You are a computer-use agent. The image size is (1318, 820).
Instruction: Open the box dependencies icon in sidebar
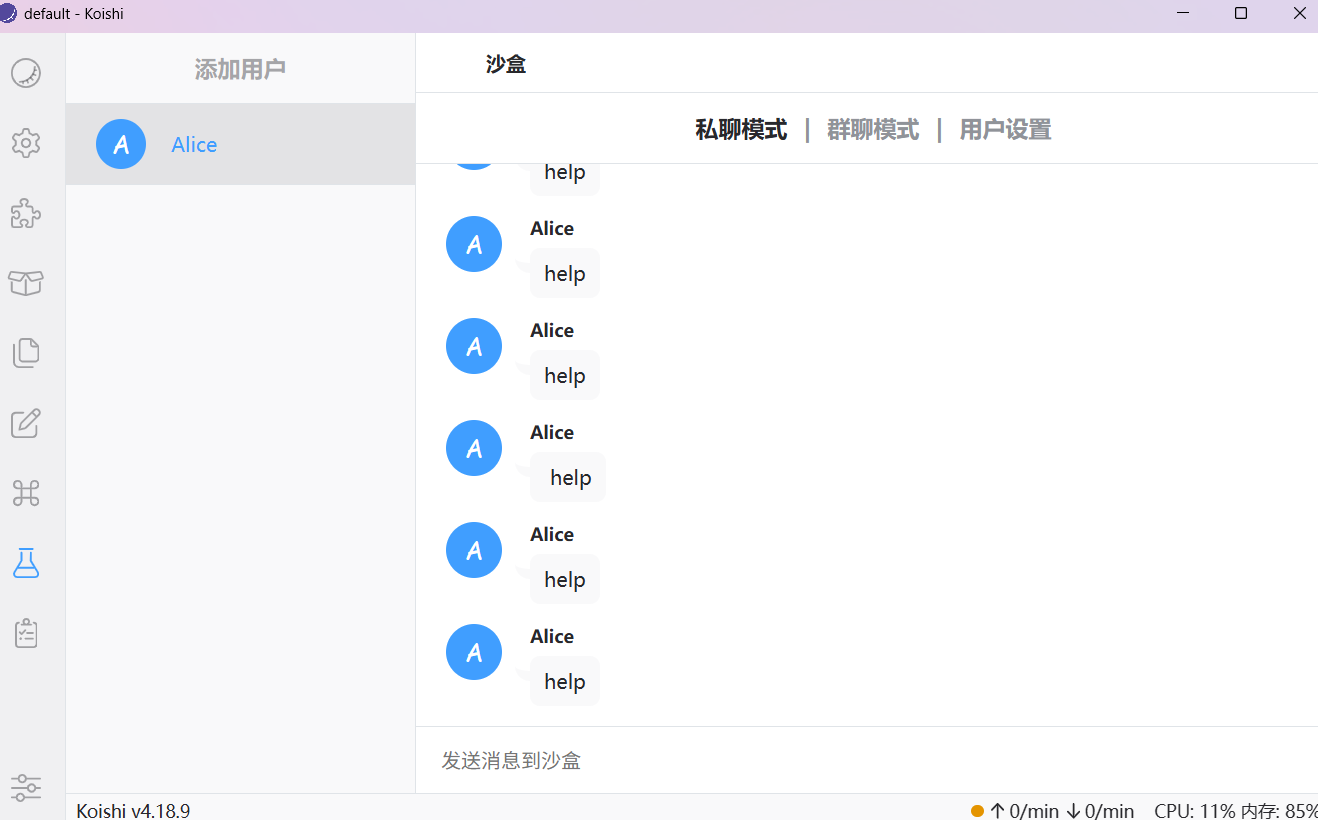click(x=26, y=283)
